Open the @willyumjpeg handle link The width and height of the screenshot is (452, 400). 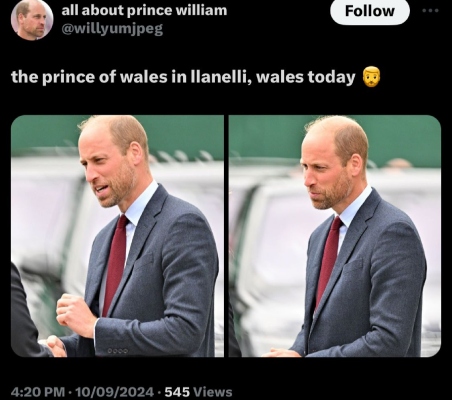click(x=112, y=29)
